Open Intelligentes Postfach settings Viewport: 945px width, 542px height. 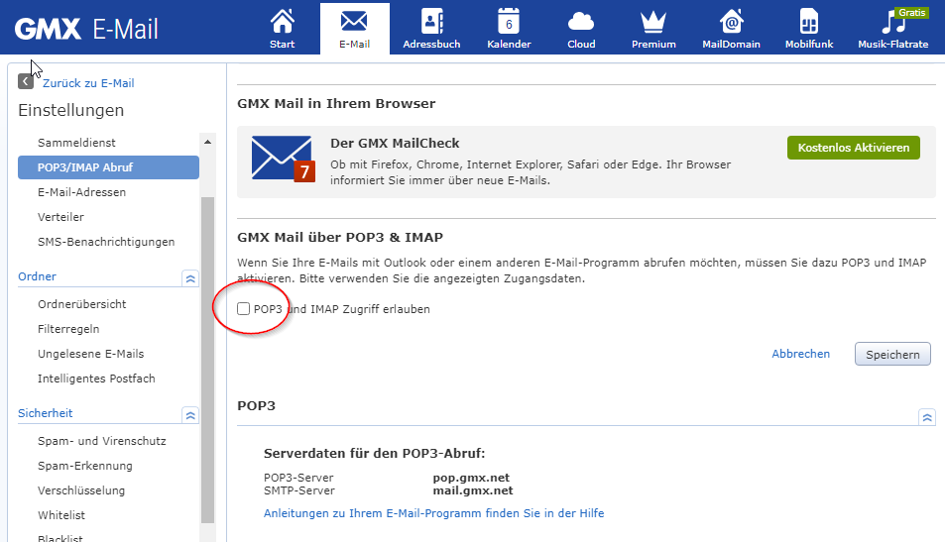pos(96,379)
